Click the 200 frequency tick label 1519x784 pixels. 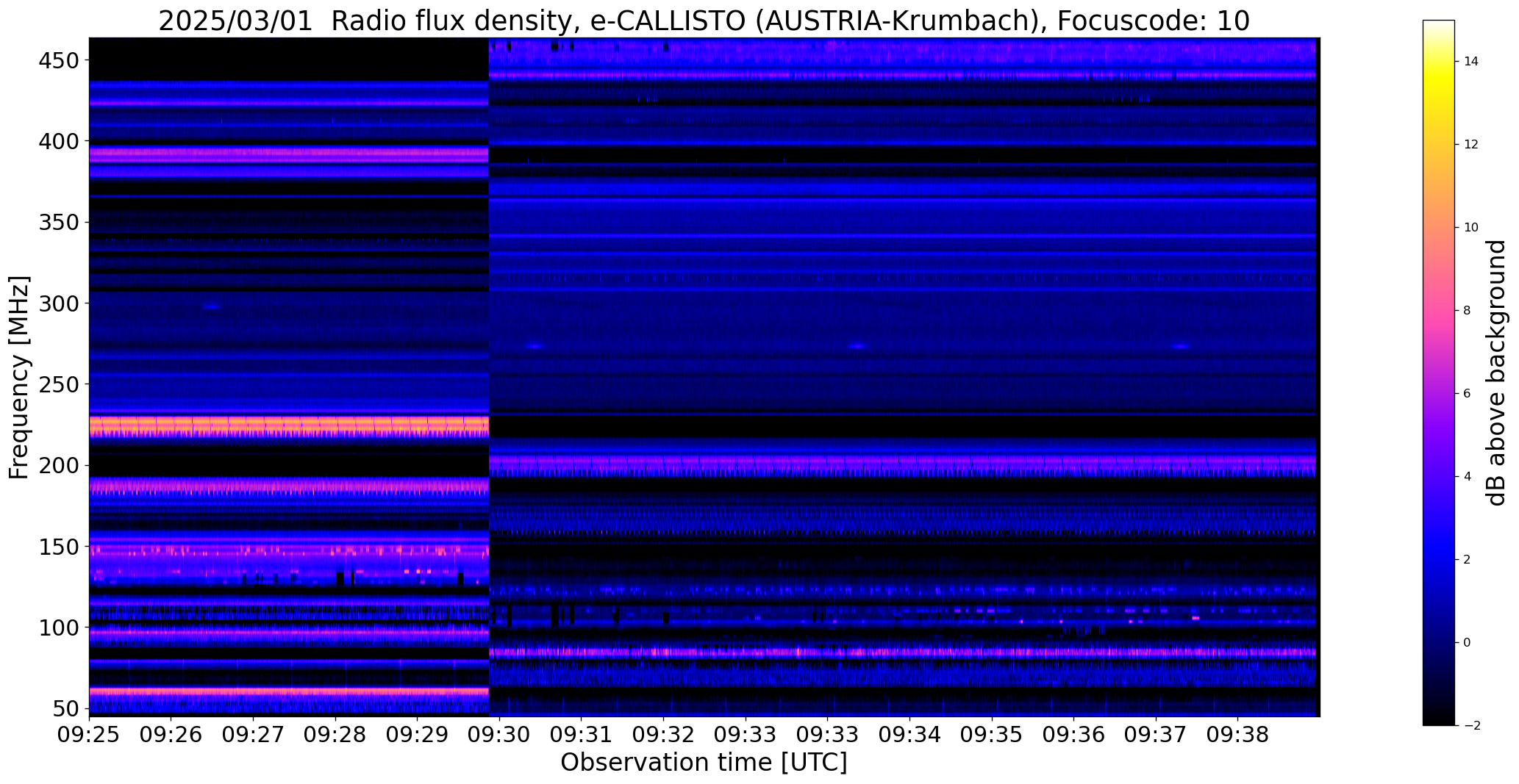click(x=59, y=466)
